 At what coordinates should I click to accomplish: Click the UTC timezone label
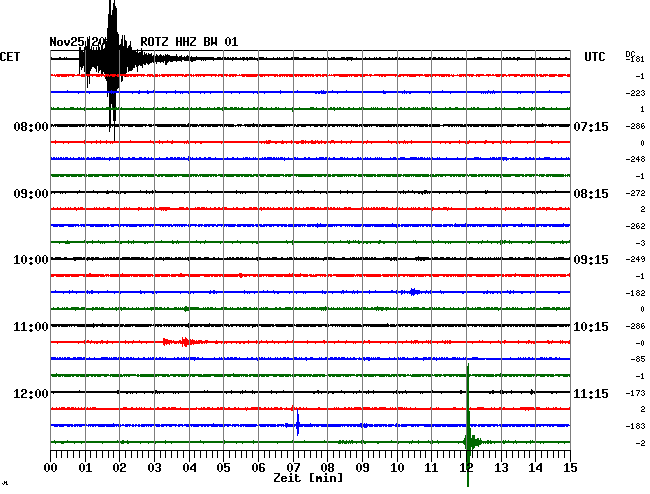[x=594, y=57]
